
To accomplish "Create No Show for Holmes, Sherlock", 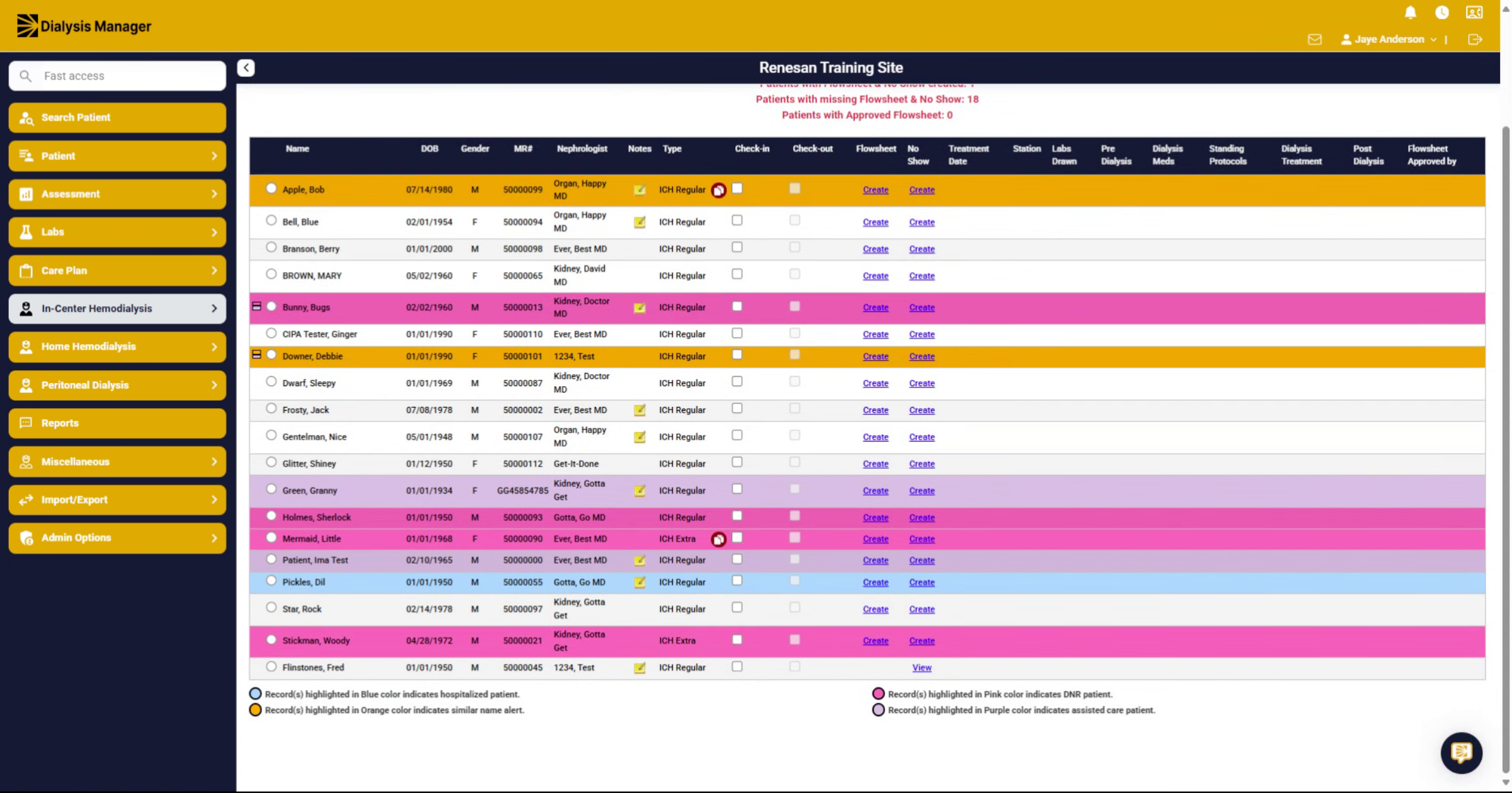I will point(922,518).
